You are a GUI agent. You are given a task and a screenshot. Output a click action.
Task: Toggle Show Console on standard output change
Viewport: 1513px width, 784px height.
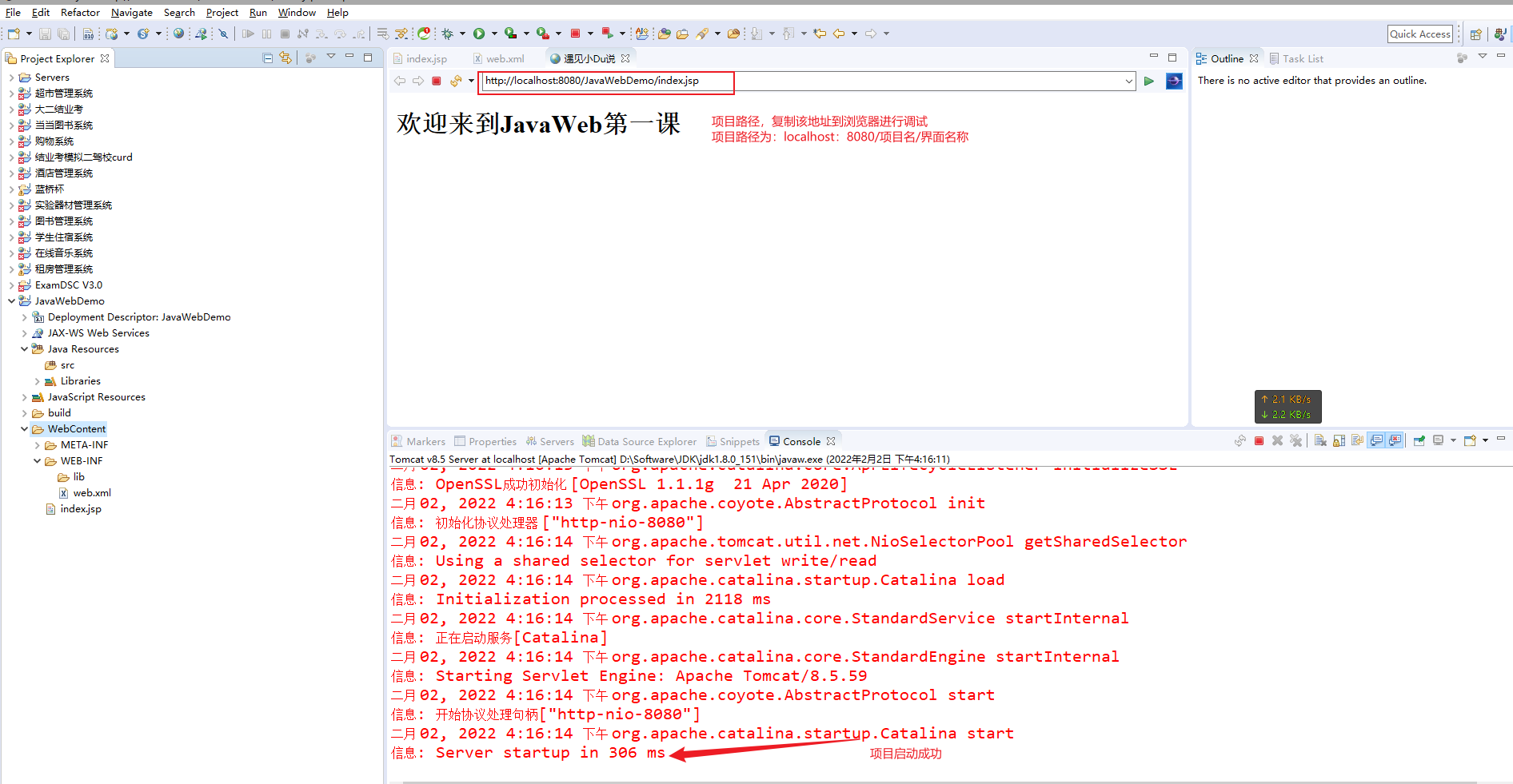[x=1376, y=440]
